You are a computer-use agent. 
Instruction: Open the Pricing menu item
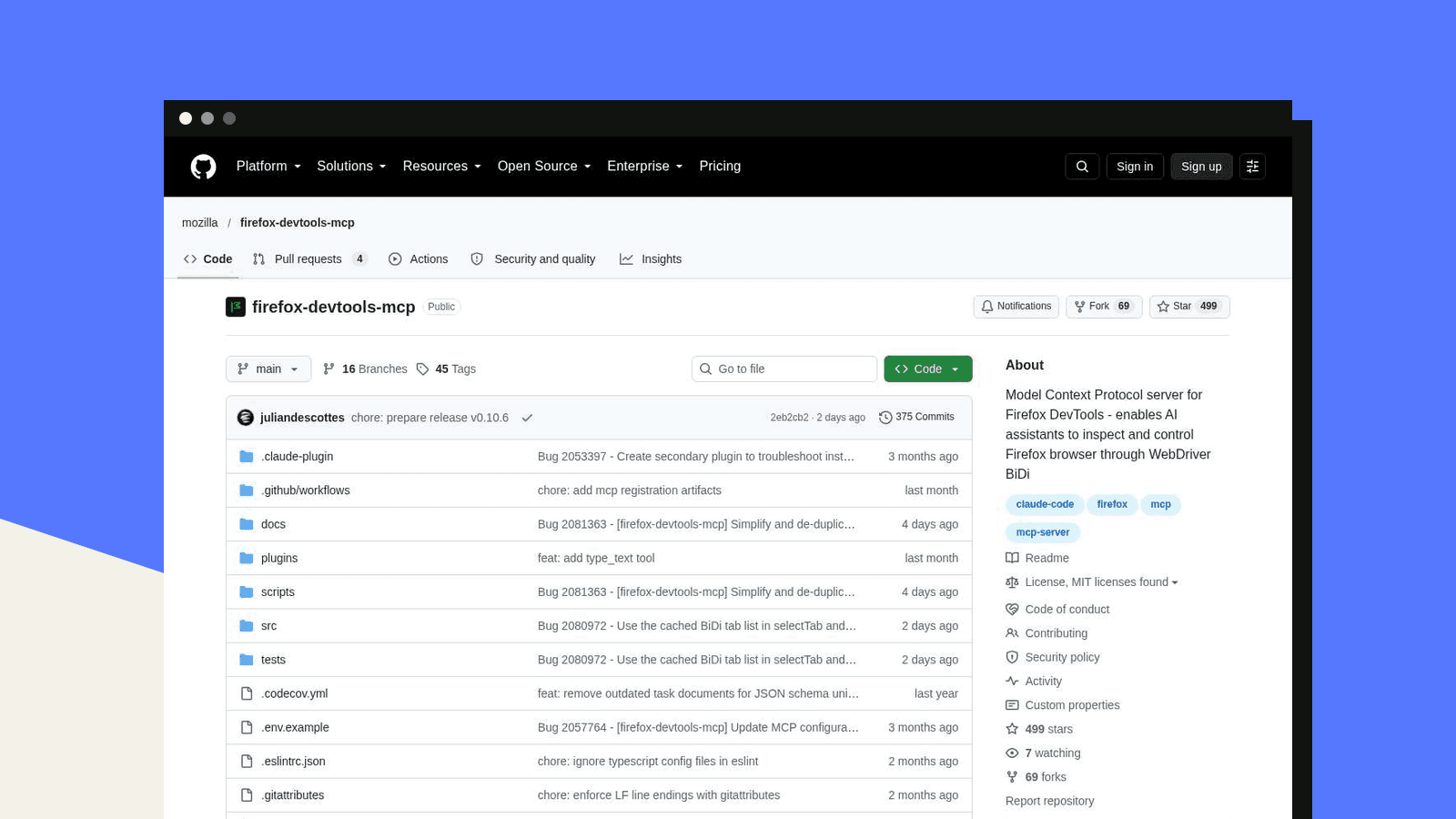720,167
